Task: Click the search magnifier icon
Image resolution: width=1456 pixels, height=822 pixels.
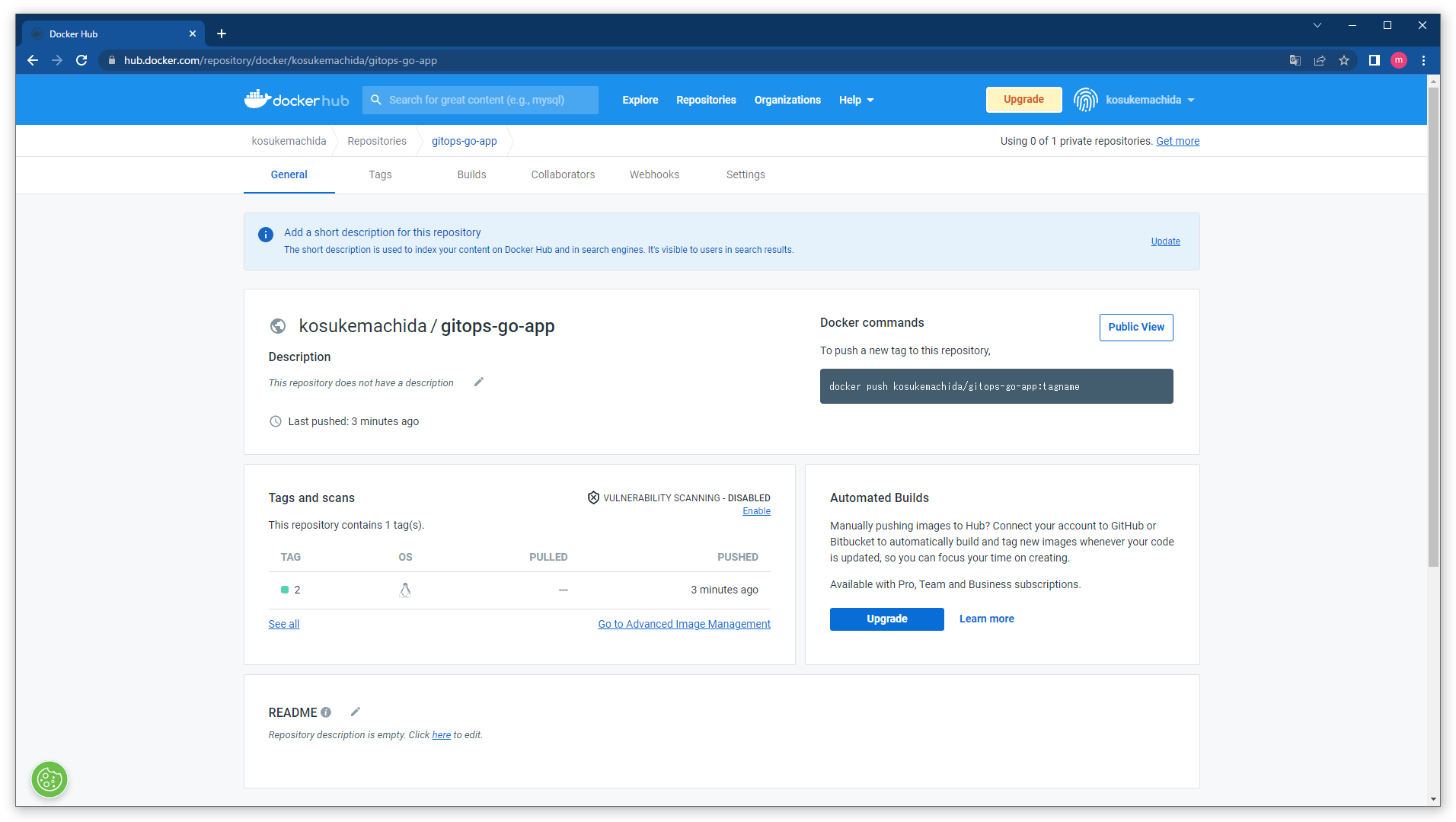Action: (375, 100)
